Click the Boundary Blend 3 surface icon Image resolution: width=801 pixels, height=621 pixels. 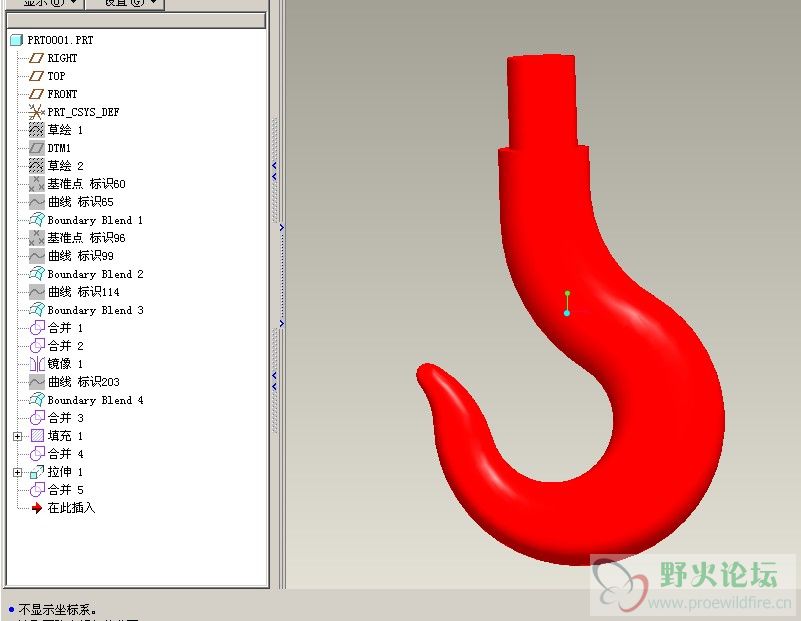click(x=36, y=309)
